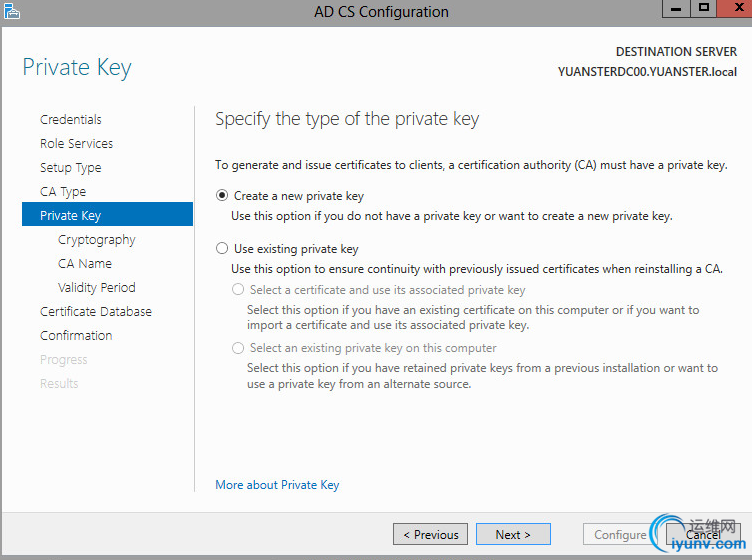The height and width of the screenshot is (560, 752).
Task: Navigate to Certificate Database page
Action: [x=96, y=312]
